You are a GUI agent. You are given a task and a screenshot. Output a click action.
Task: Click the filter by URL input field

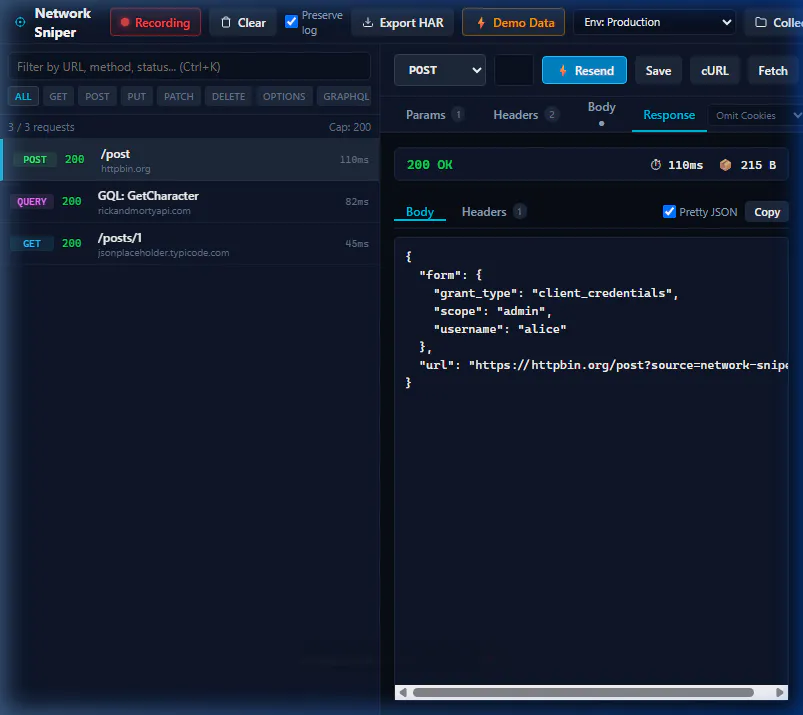(x=189, y=67)
